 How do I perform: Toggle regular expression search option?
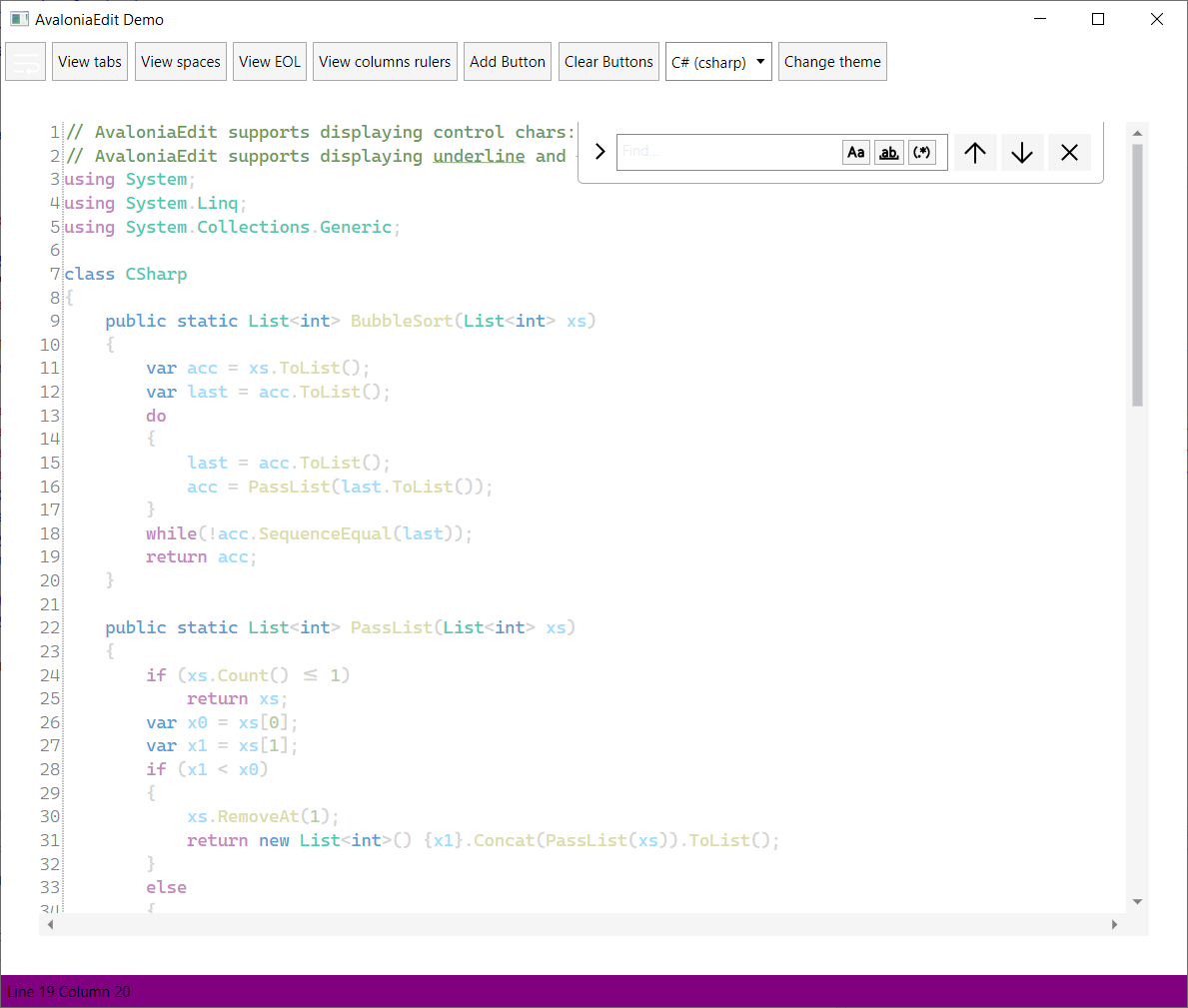(922, 152)
